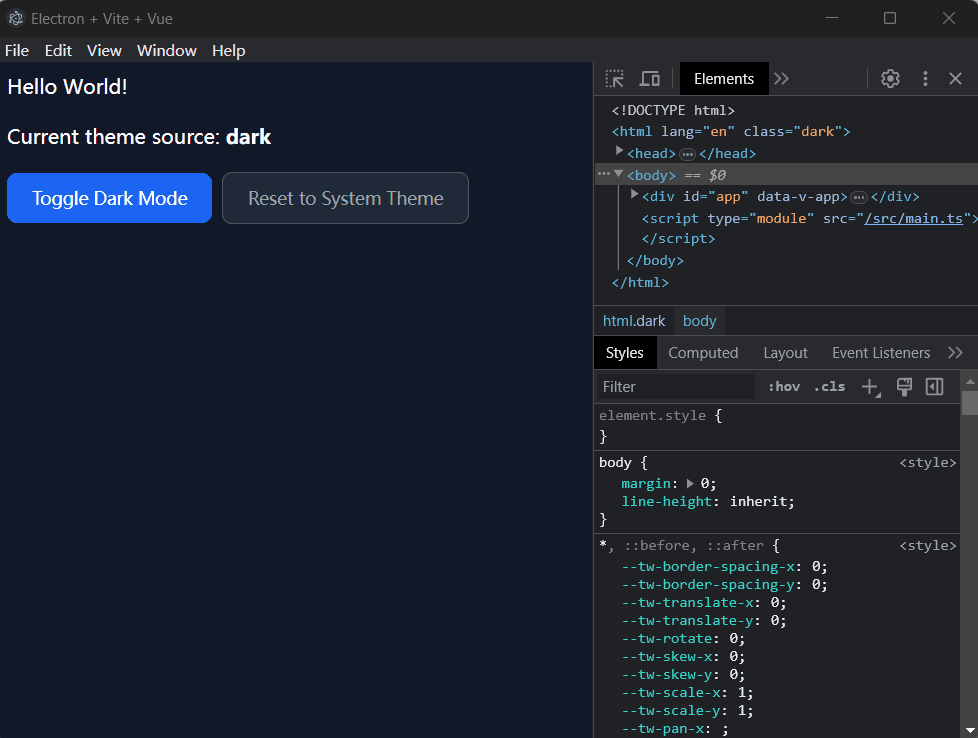Toggle the device toolbar icon

(x=650, y=79)
